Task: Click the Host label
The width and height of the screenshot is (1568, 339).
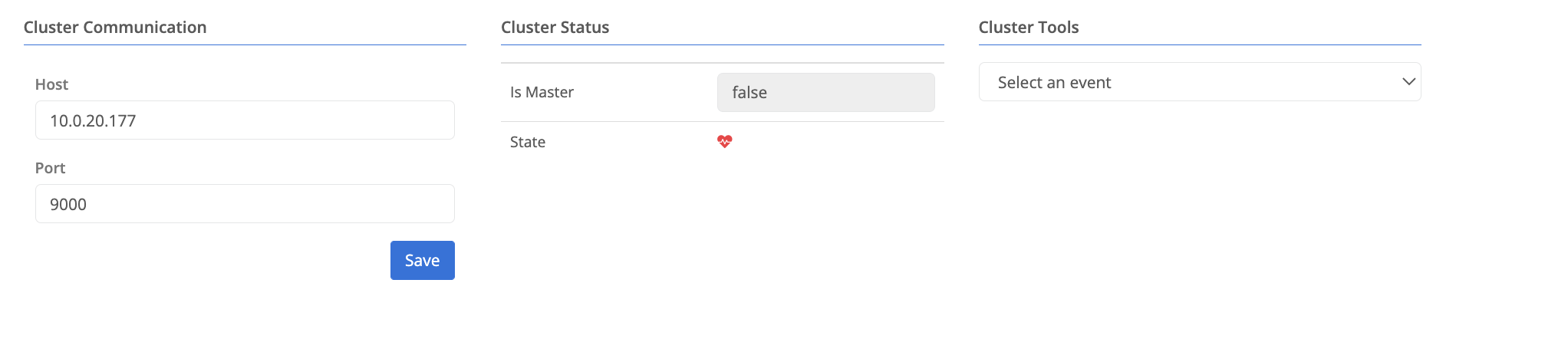Action: point(51,84)
